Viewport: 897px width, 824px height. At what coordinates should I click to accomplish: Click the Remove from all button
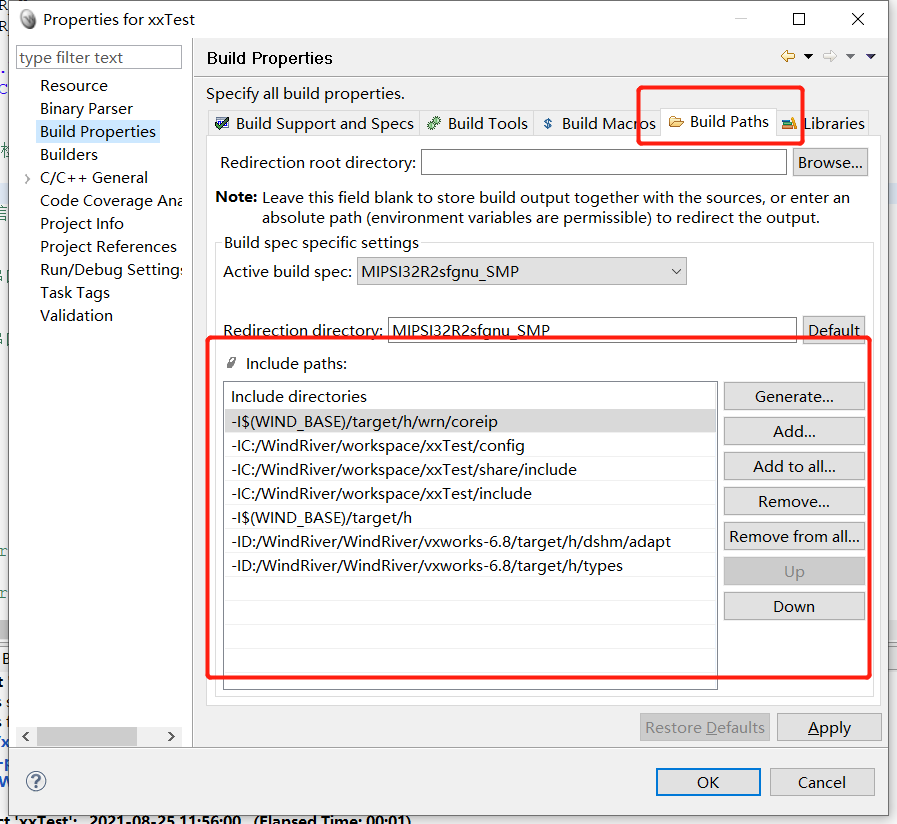793,536
